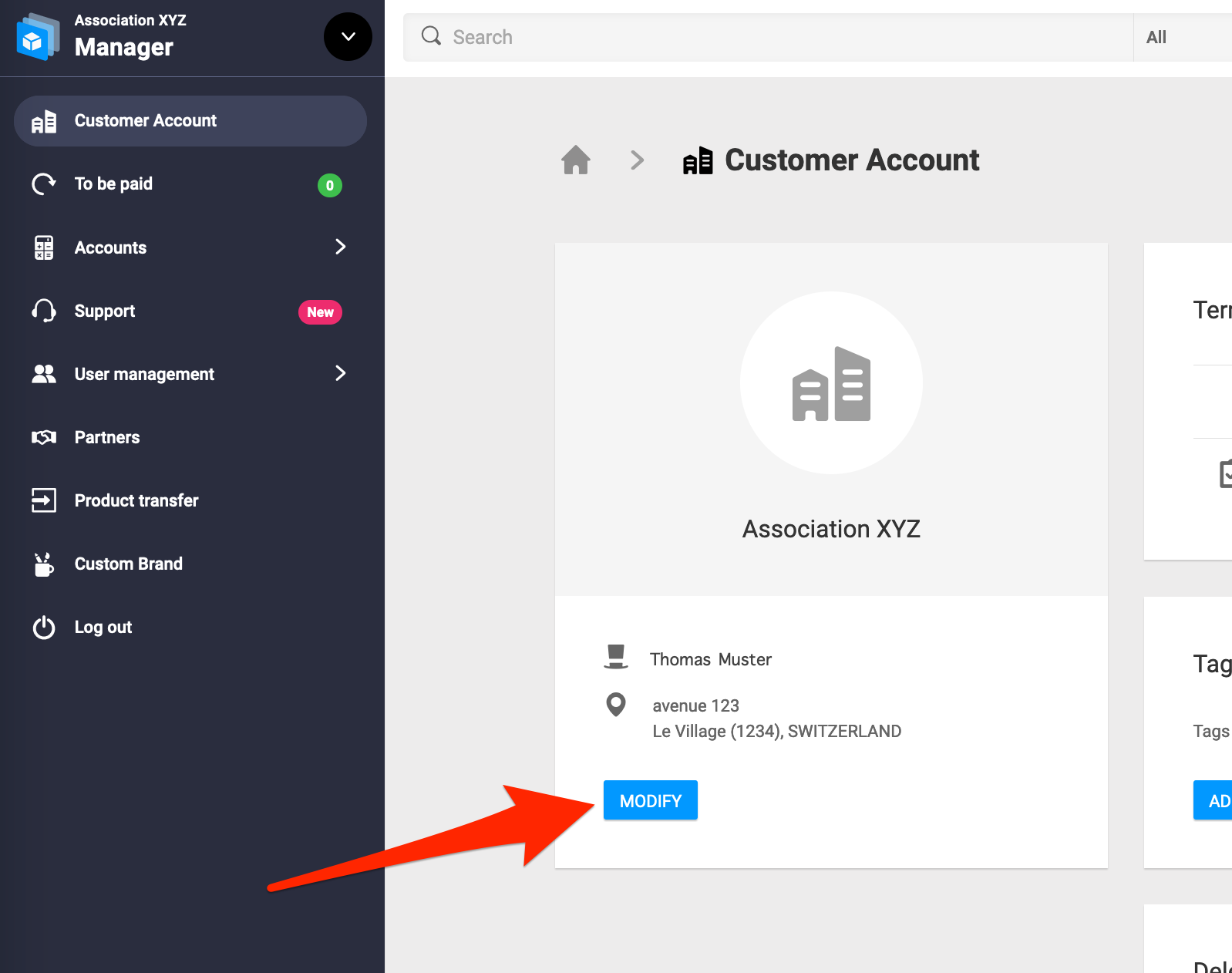Image resolution: width=1232 pixels, height=973 pixels.
Task: Click the search magnifier icon
Action: [431, 36]
